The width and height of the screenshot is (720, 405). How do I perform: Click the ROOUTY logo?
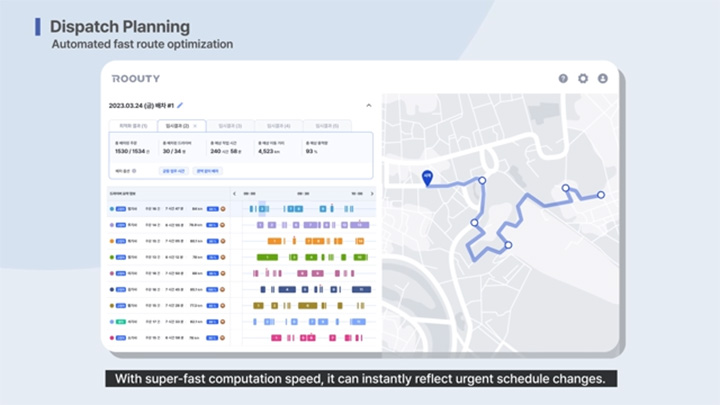(134, 78)
